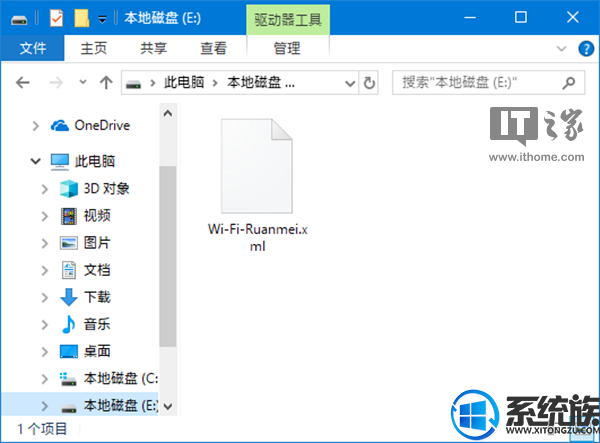Screen dimensions: 600x443
Task: Click 本地磁盘 in the address breadcrumb
Action: (261, 82)
